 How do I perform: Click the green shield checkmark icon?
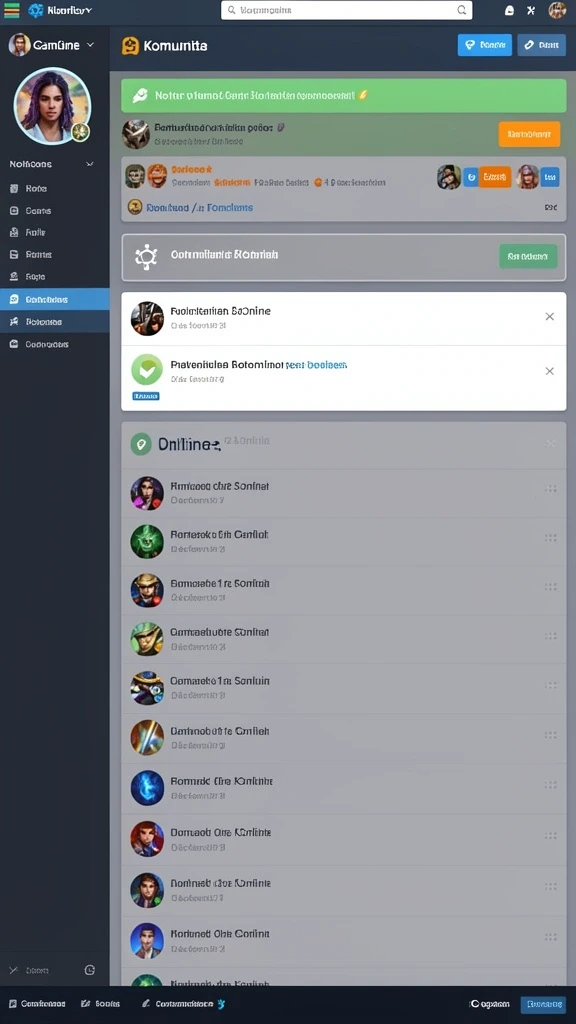coord(147,371)
